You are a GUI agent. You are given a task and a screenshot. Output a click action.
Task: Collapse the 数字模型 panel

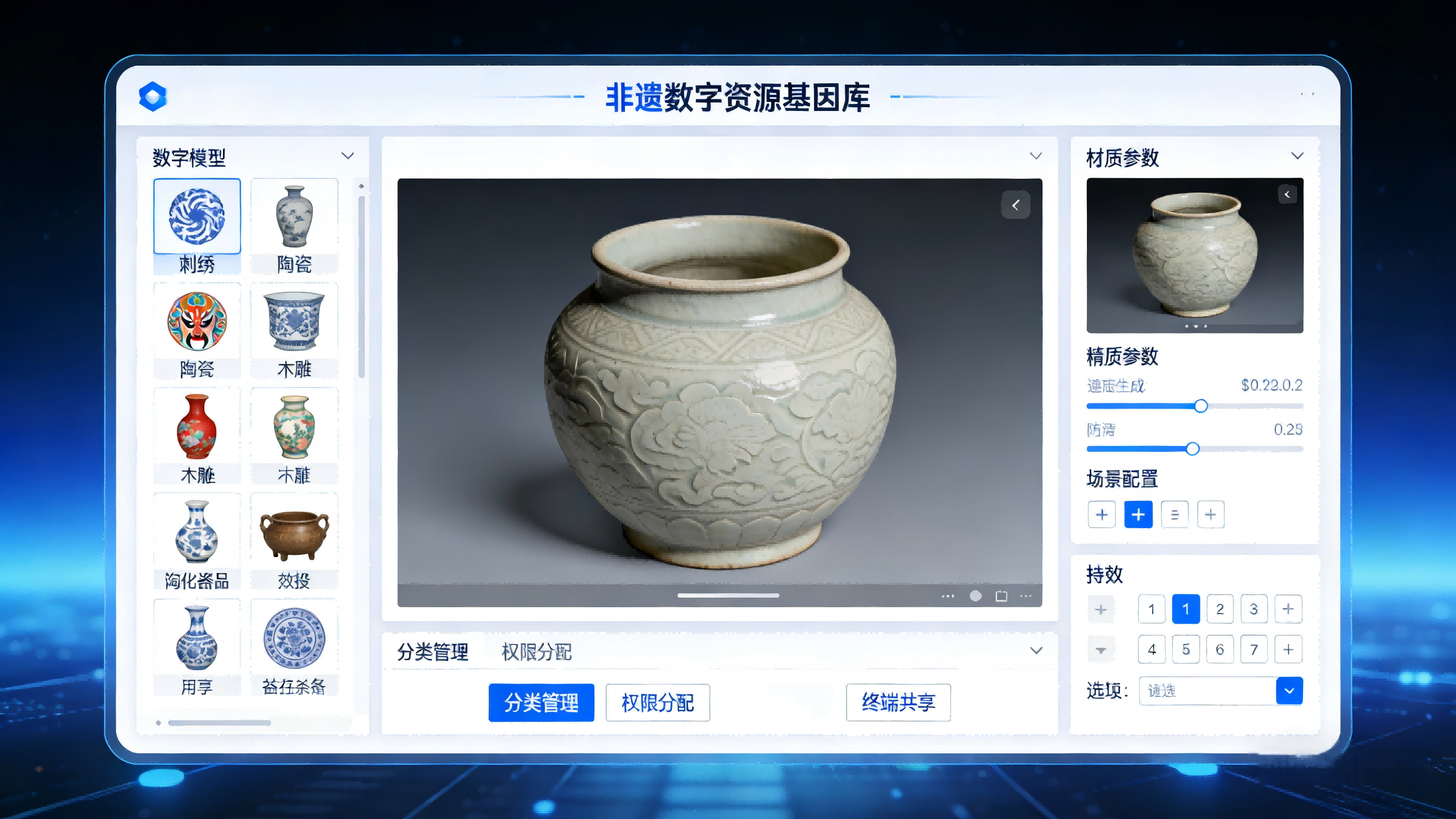[348, 156]
